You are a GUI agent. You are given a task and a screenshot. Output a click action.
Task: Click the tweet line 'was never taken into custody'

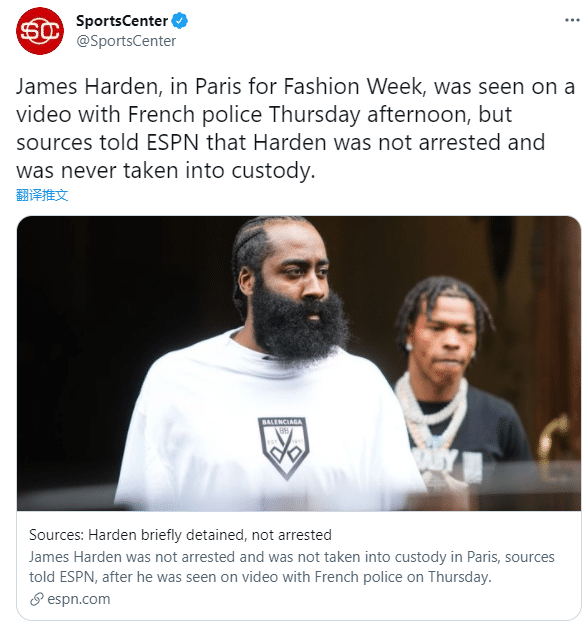point(165,171)
